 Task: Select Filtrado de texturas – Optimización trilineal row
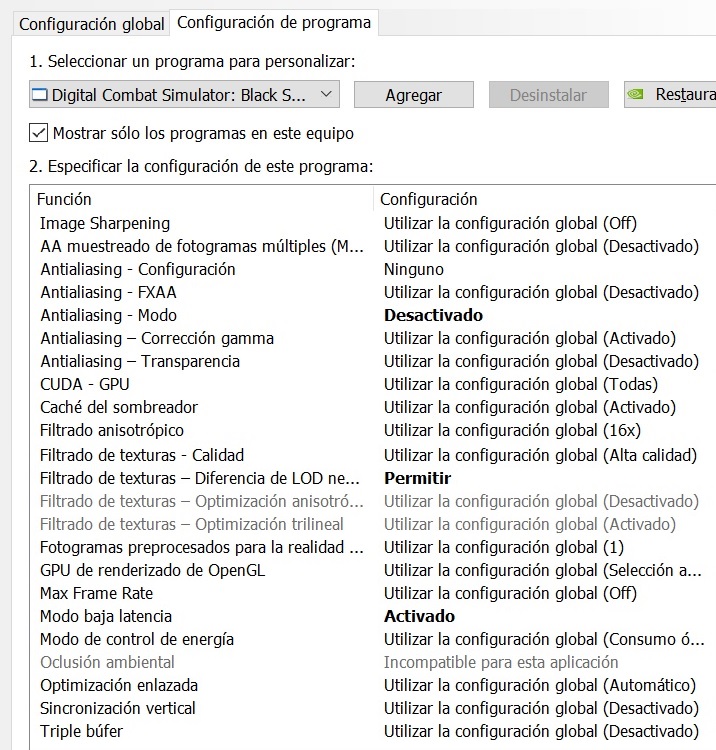tap(373, 524)
